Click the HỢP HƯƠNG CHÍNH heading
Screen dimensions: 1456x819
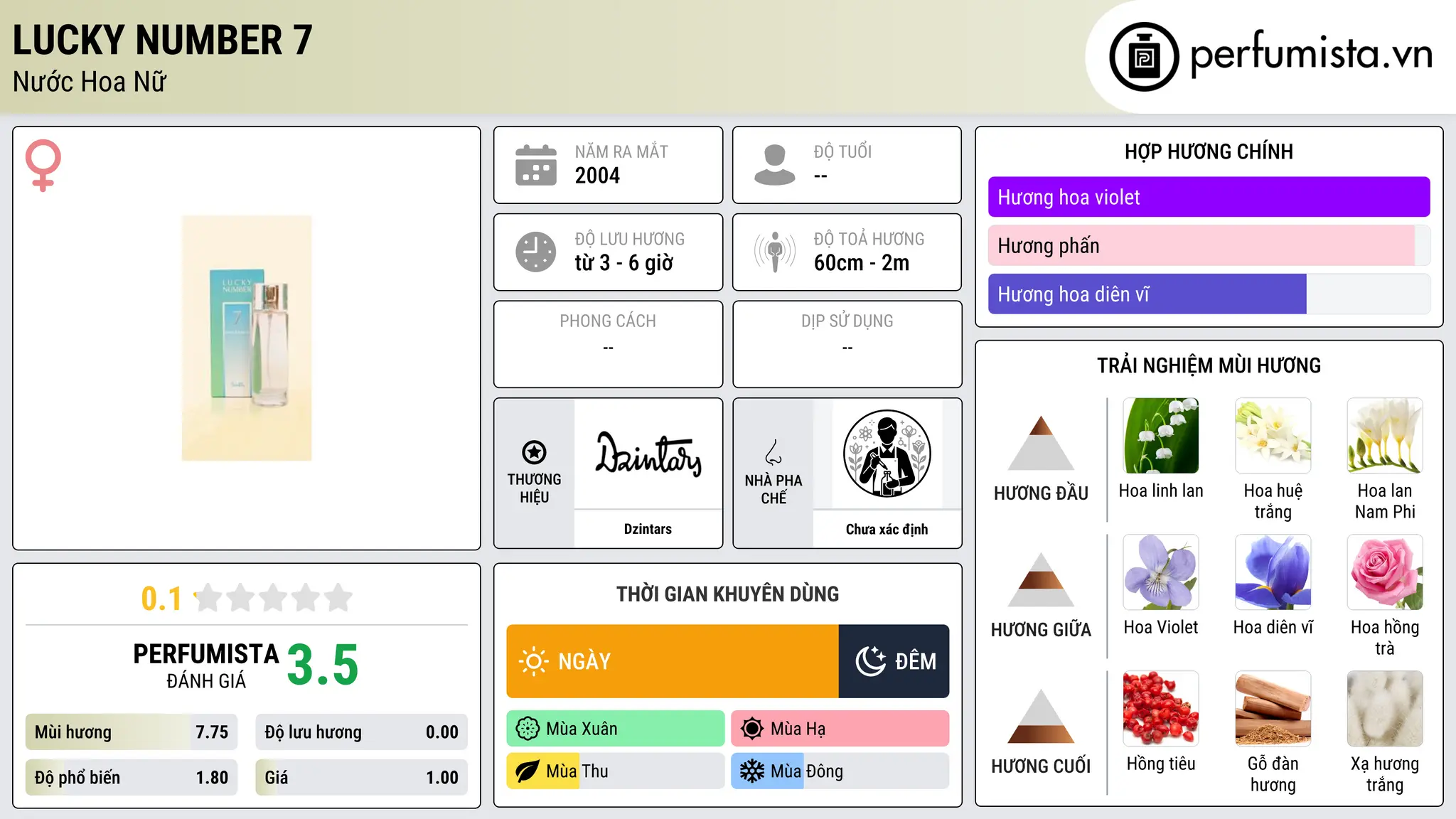pos(1209,151)
